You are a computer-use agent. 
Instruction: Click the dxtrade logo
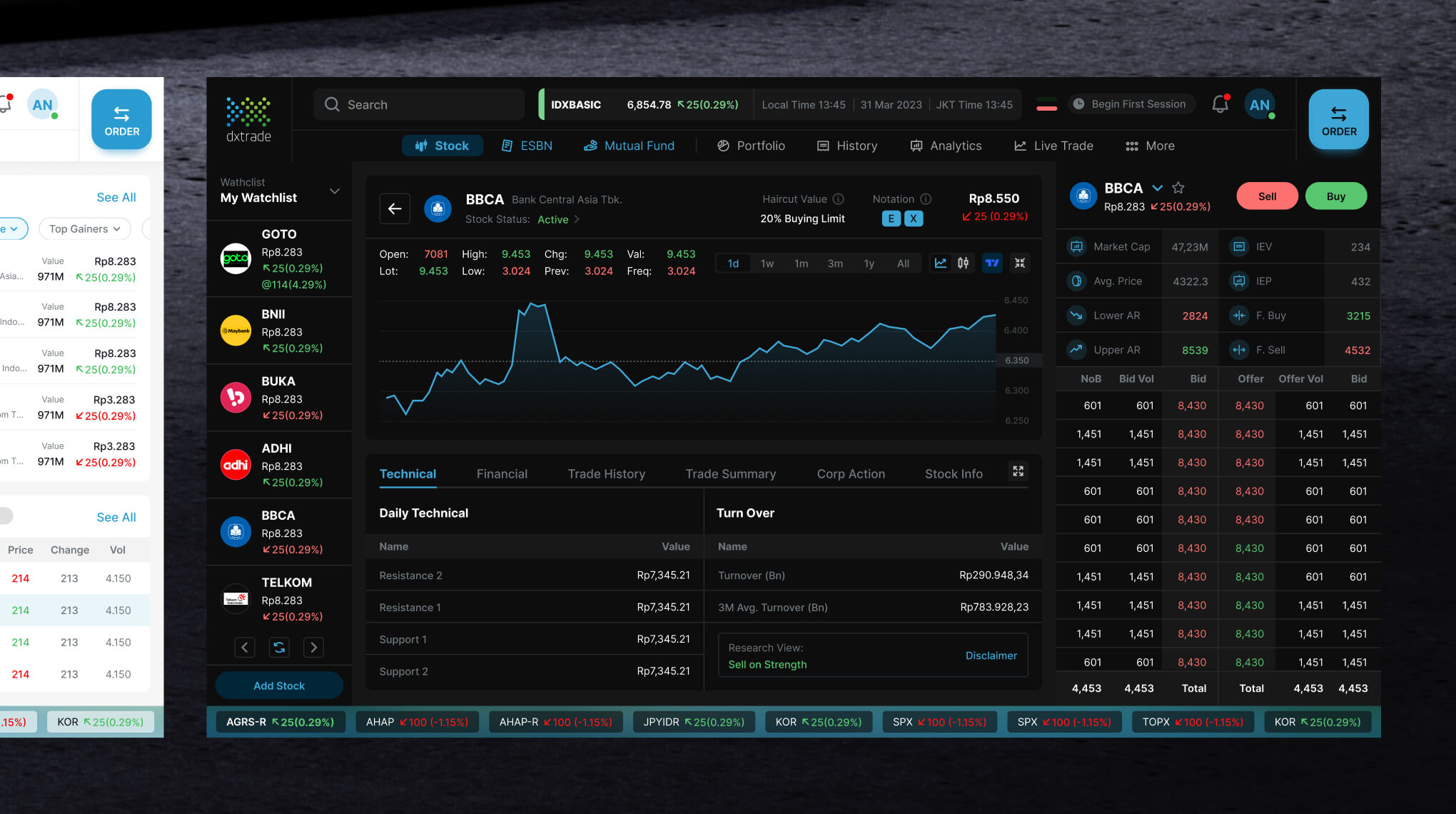[x=248, y=119]
